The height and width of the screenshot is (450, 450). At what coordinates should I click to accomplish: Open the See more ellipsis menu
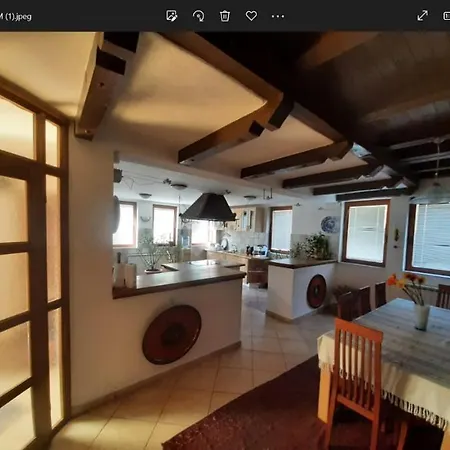click(x=278, y=16)
